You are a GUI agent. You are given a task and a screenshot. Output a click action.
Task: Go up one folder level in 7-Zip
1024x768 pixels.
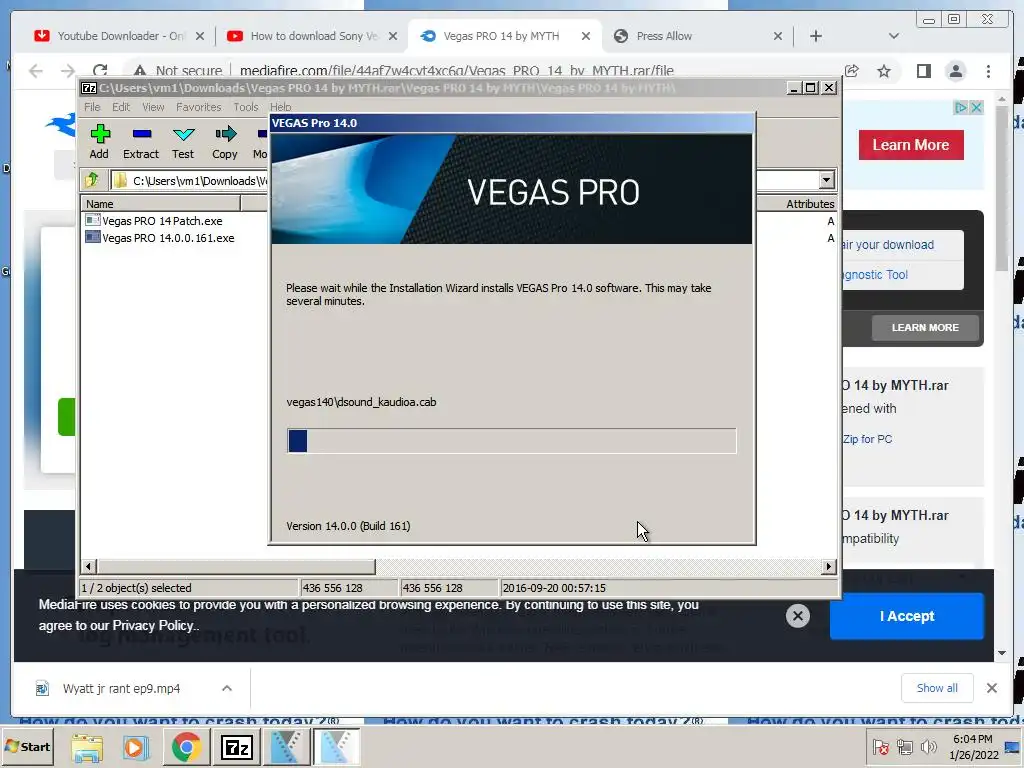point(91,180)
